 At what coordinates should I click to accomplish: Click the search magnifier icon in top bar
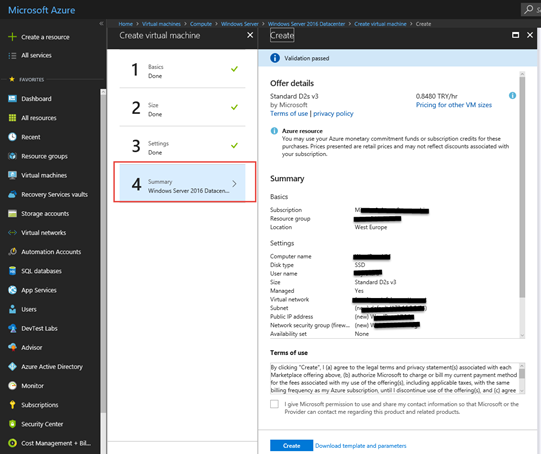(528, 9)
